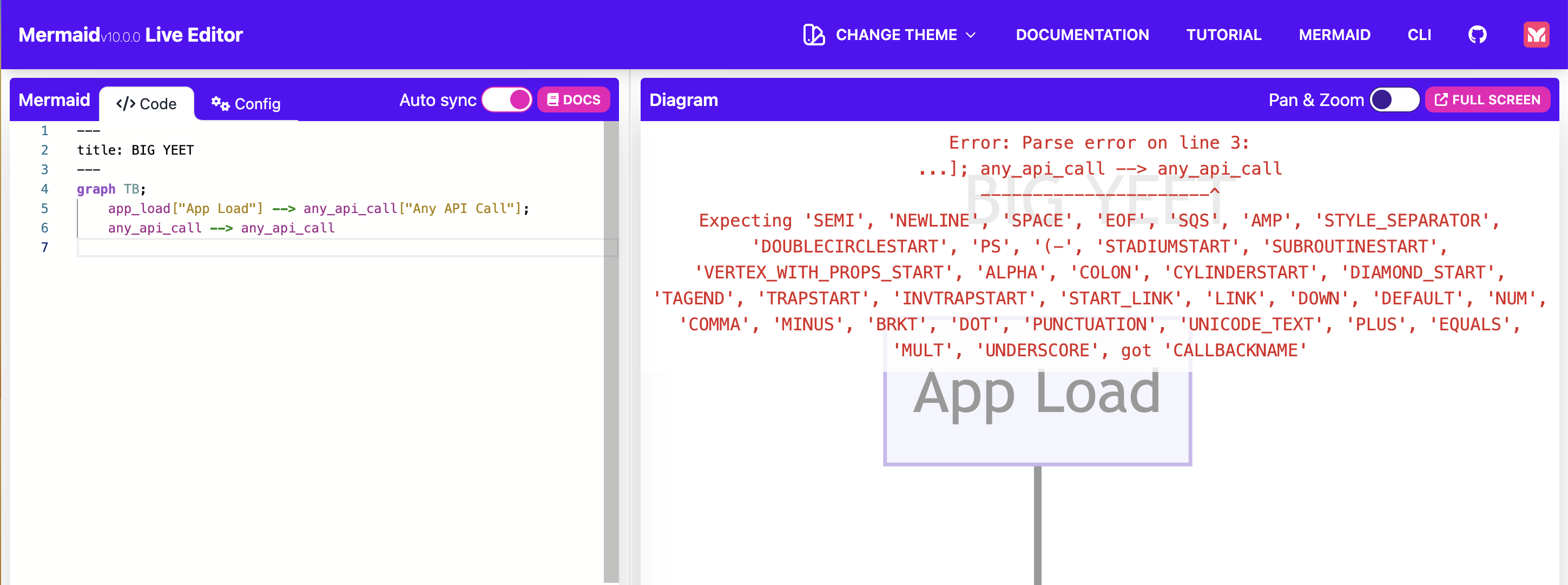Open the DOCUMENTATION link
The height and width of the screenshot is (585, 1568).
1082,35
